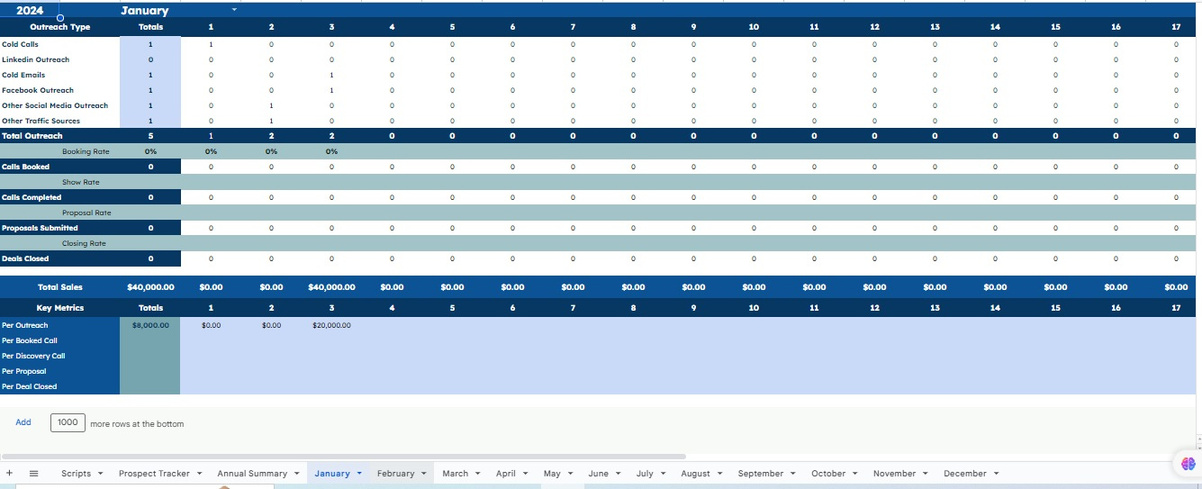Image resolution: width=1202 pixels, height=489 pixels.
Task: Open the October tab dropdown arrow
Action: coord(855,473)
